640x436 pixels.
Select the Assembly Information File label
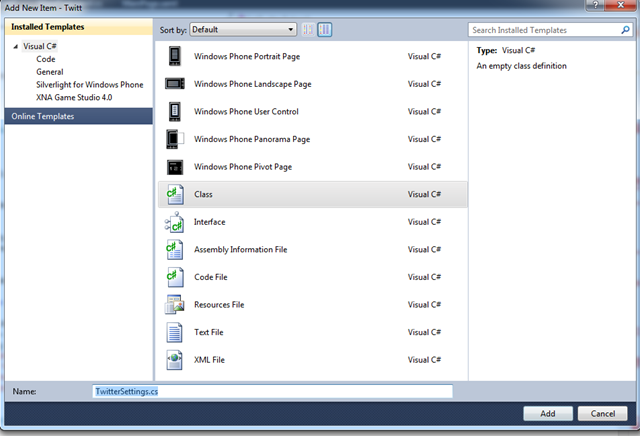tap(240, 249)
